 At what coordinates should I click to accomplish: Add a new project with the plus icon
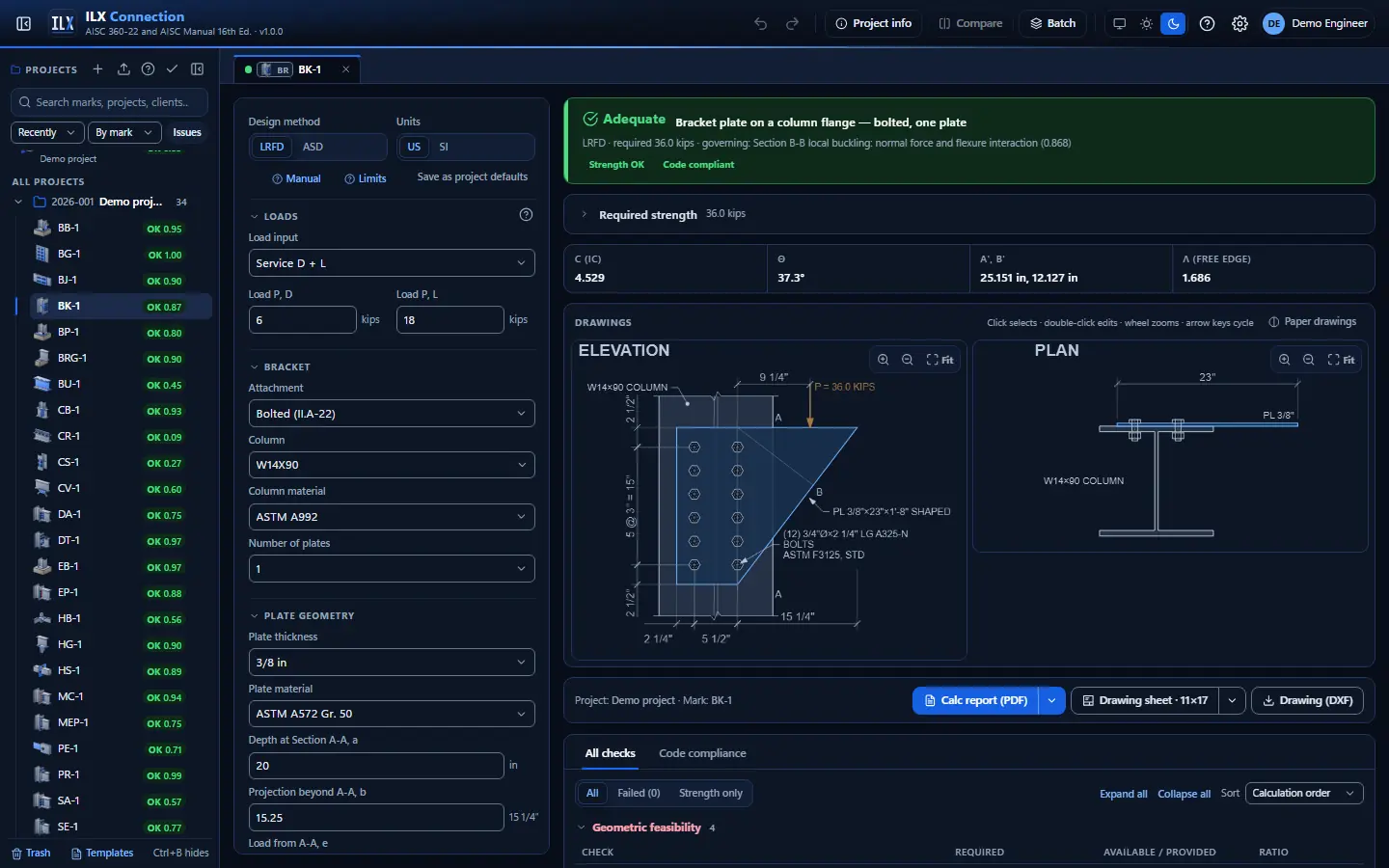97,69
